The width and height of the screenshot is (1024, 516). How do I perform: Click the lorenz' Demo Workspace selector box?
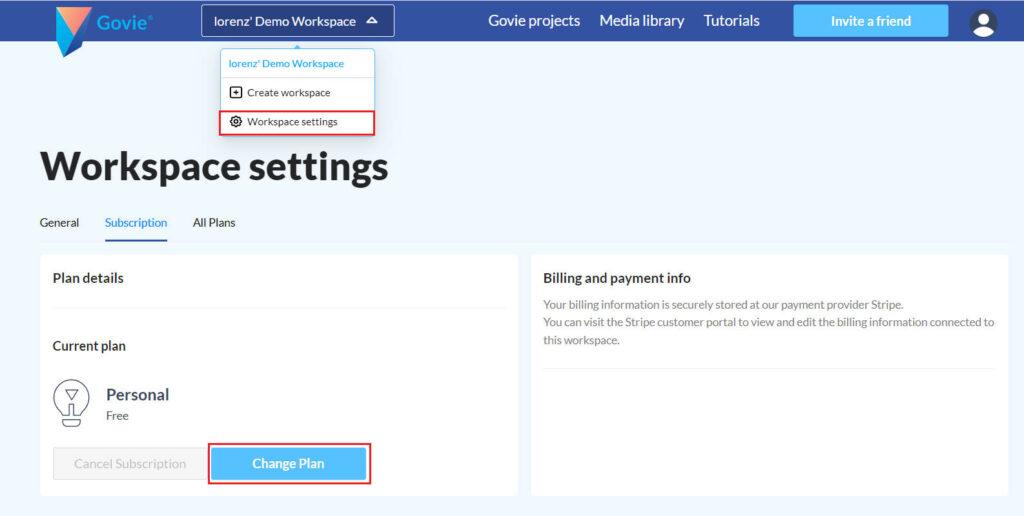click(x=297, y=21)
